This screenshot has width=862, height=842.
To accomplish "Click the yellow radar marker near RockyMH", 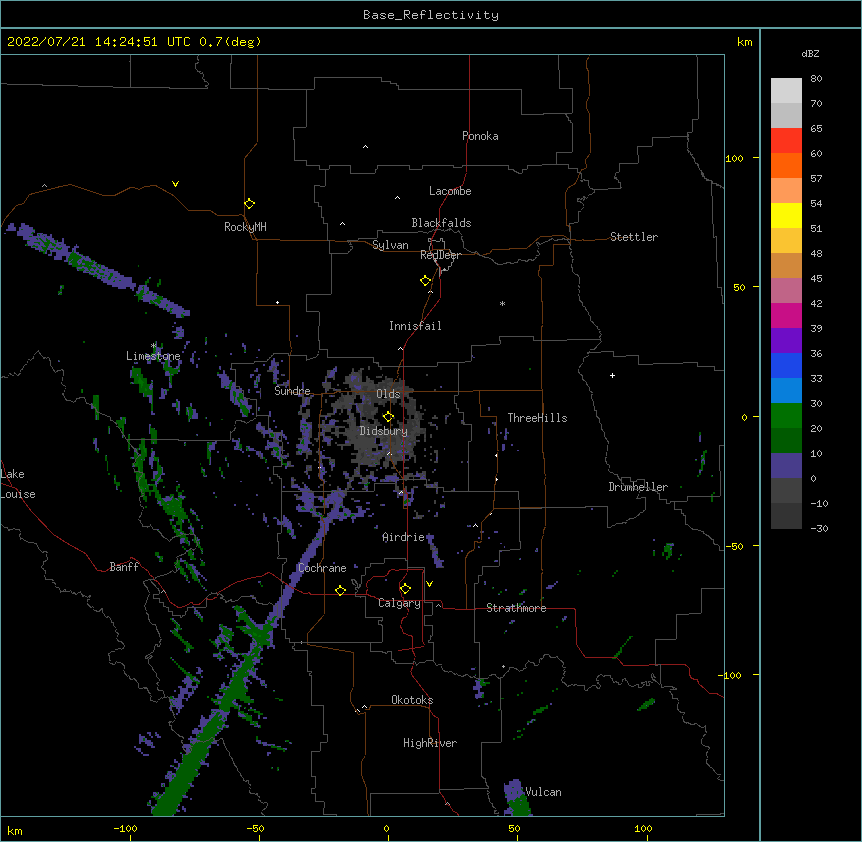I will click(x=250, y=204).
